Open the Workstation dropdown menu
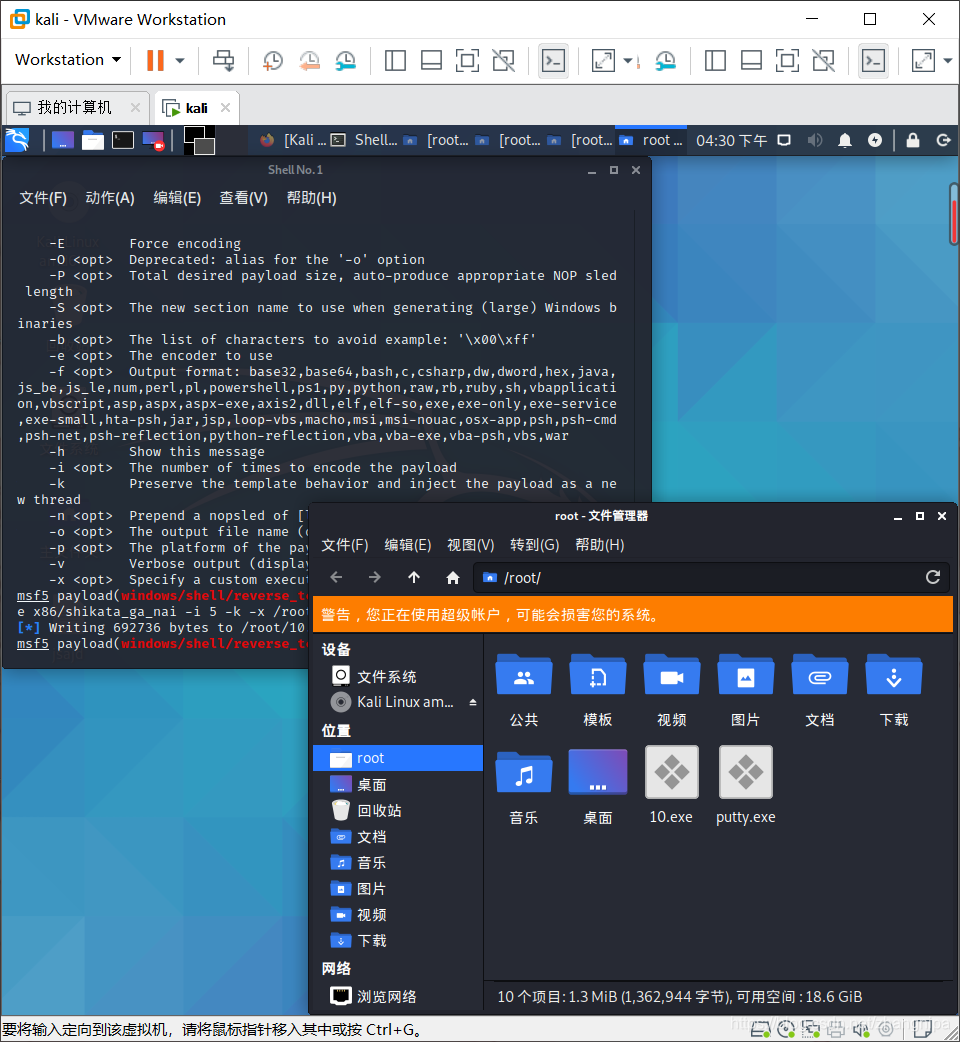 68,60
